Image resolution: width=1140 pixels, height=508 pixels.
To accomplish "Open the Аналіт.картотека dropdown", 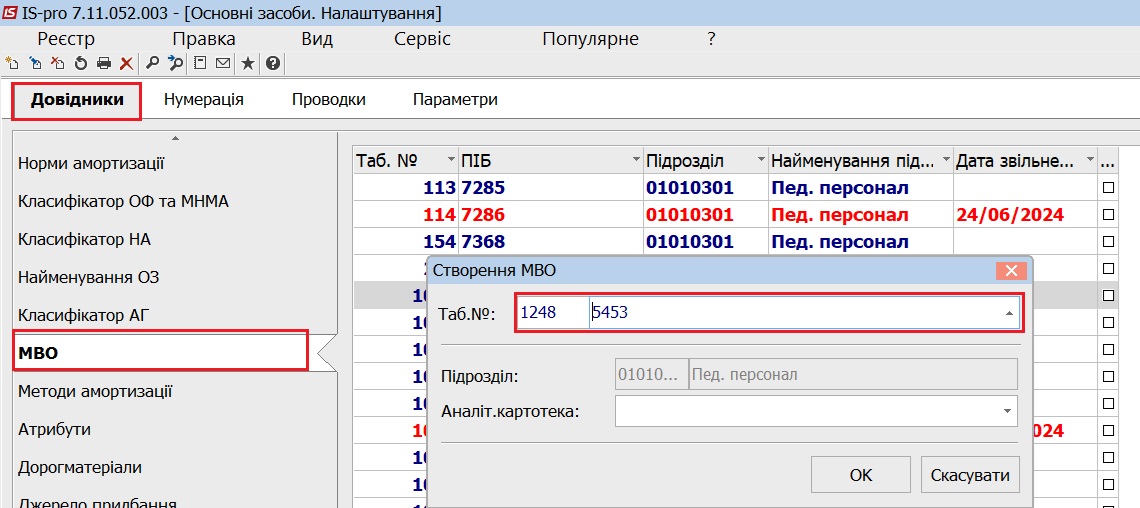I will pyautogui.click(x=1005, y=411).
